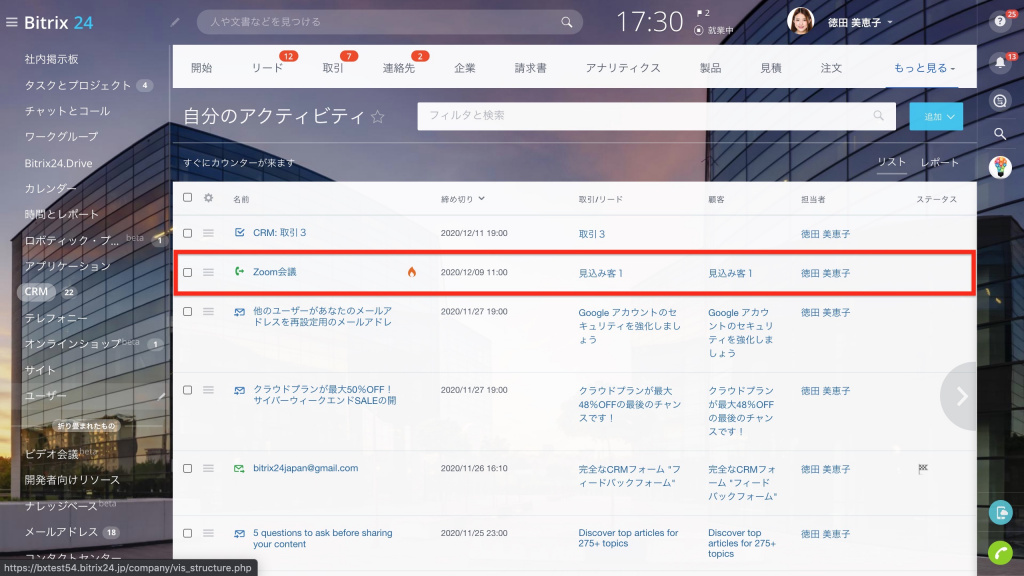This screenshot has width=1024, height=576.
Task: Sort by the 締め切り column
Action: click(x=462, y=199)
